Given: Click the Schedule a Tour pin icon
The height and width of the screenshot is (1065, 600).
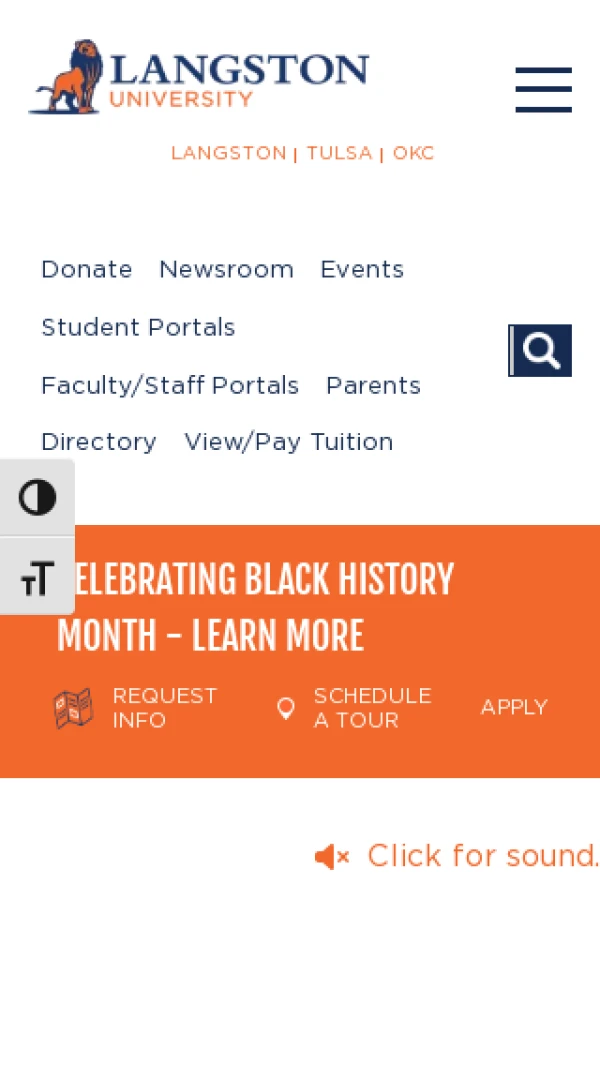Looking at the screenshot, I should point(286,708).
